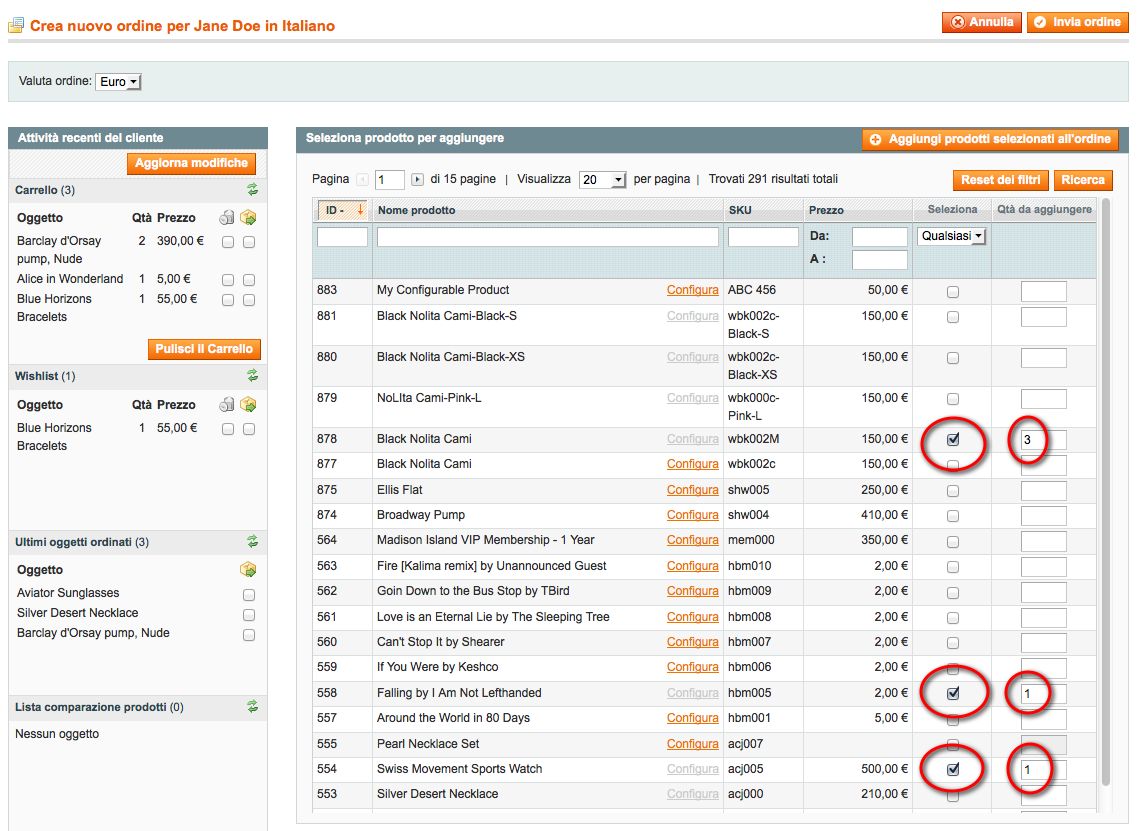Image resolution: width=1144 pixels, height=831 pixels.
Task: Open the Qualsiasi filter dropdown in Seleziona column
Action: tap(951, 236)
